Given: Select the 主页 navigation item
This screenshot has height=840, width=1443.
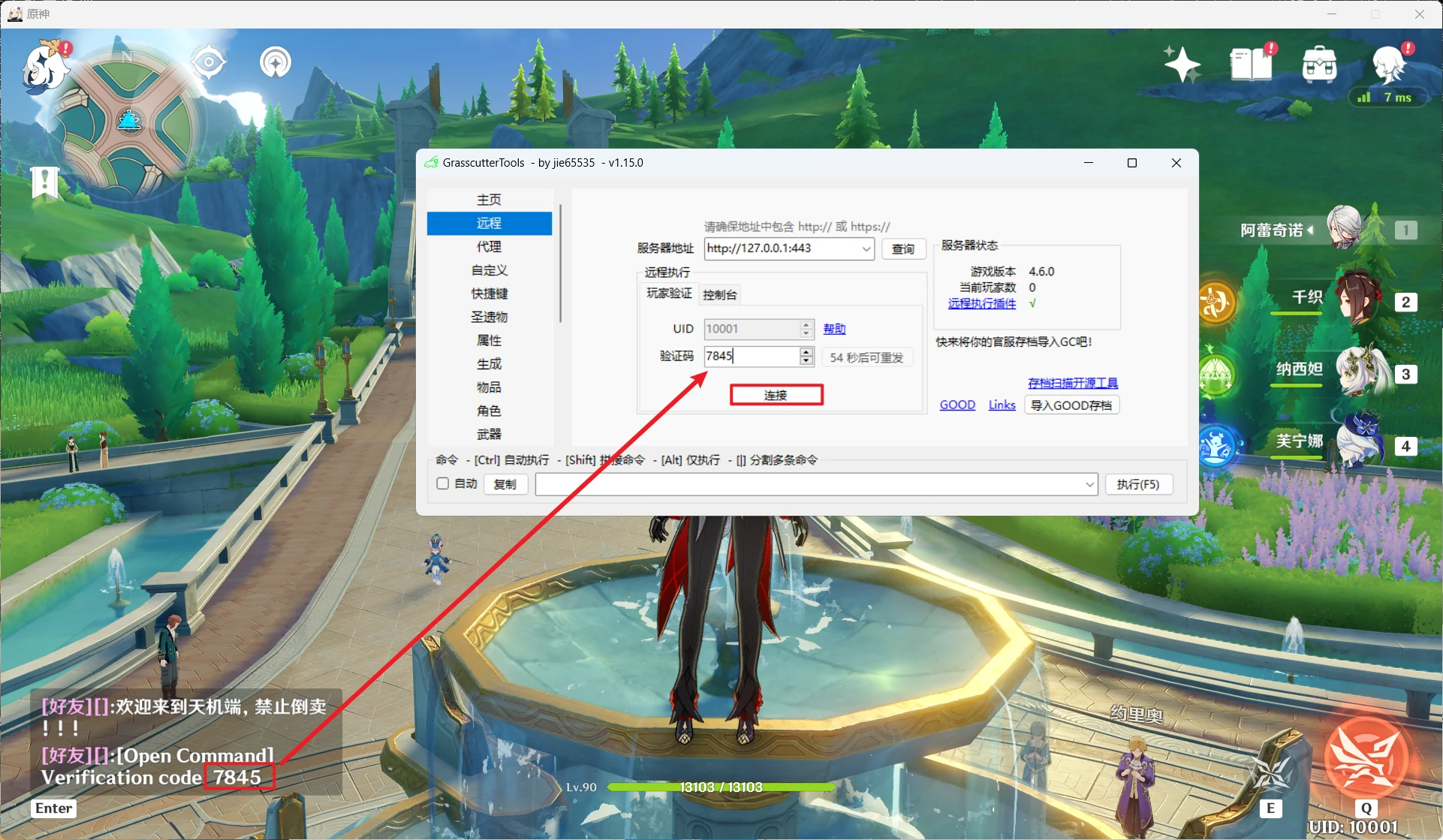Looking at the screenshot, I should (489, 200).
